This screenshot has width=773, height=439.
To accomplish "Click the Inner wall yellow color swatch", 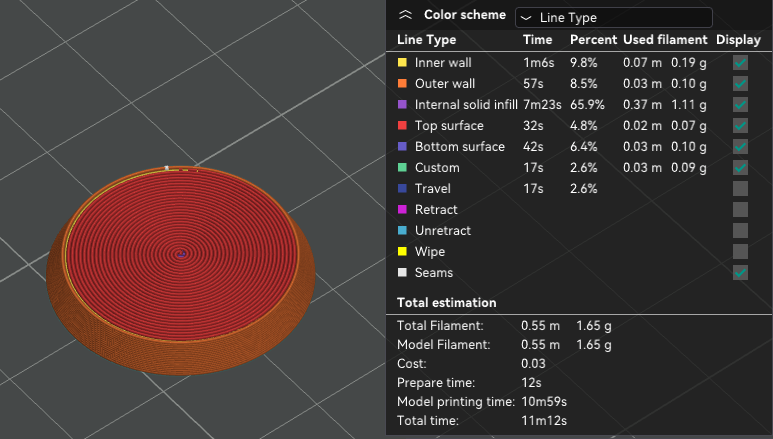I will [402, 62].
